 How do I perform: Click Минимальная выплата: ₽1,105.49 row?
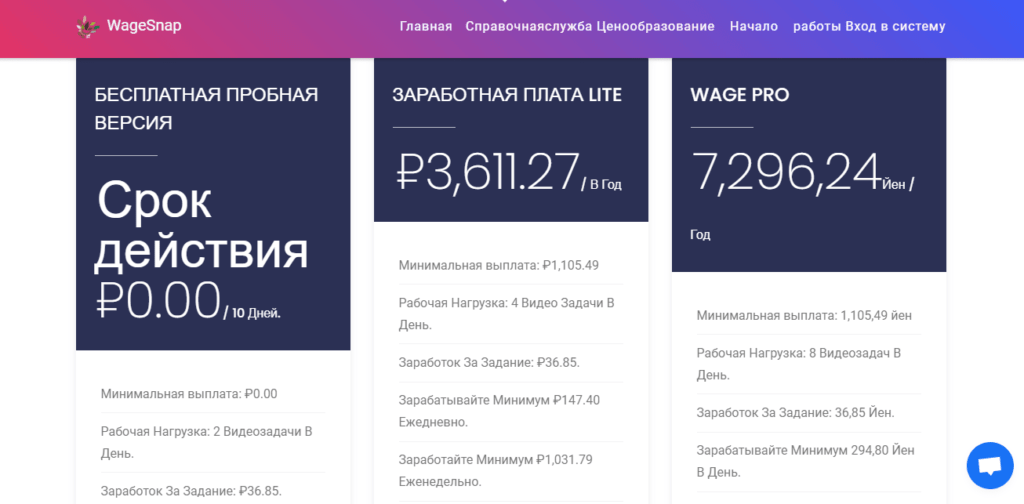[x=511, y=266]
